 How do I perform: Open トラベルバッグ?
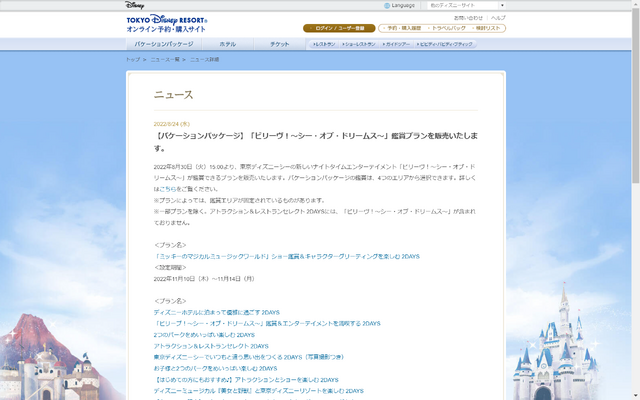coord(447,28)
